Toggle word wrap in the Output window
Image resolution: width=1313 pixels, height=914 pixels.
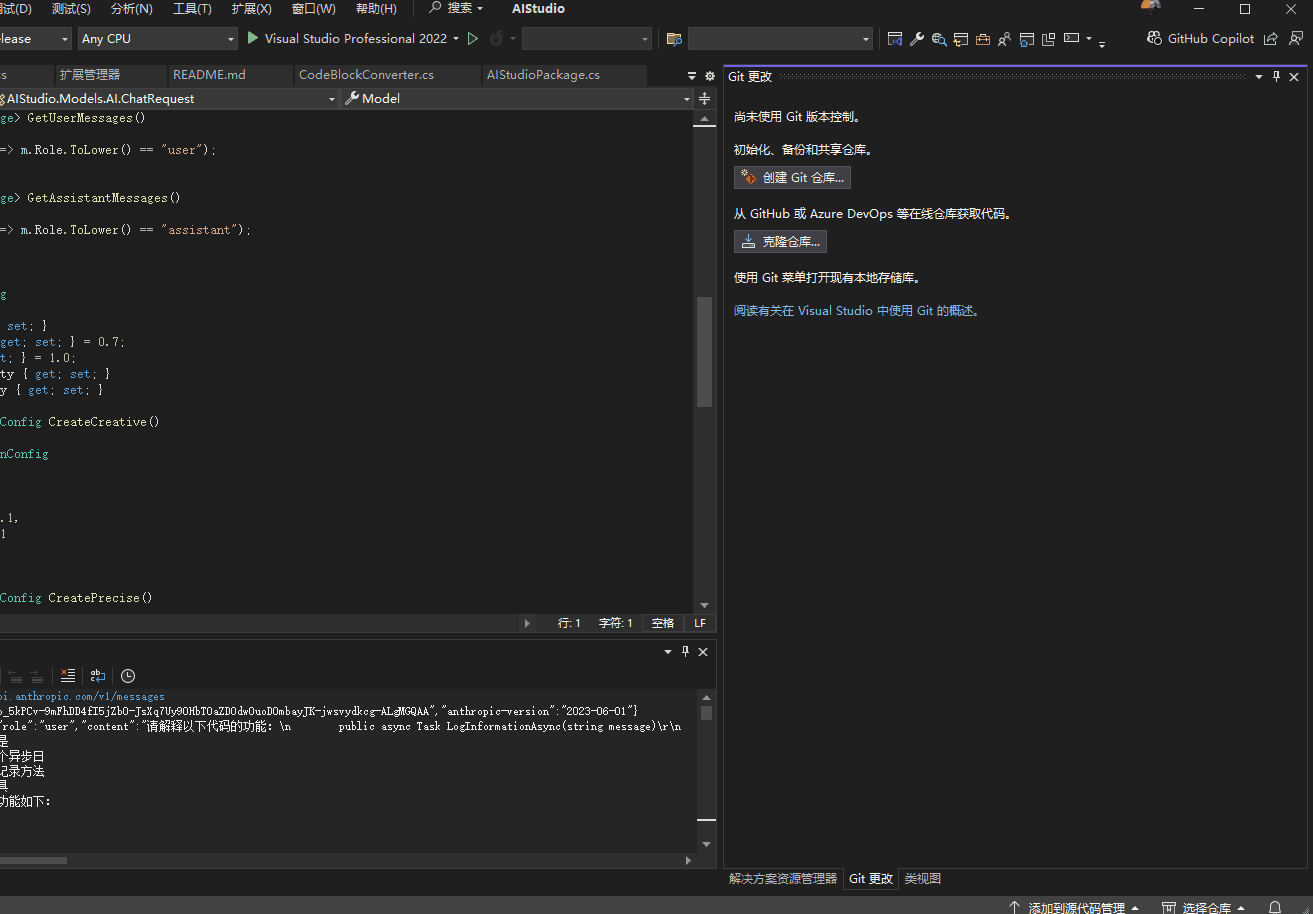click(97, 675)
